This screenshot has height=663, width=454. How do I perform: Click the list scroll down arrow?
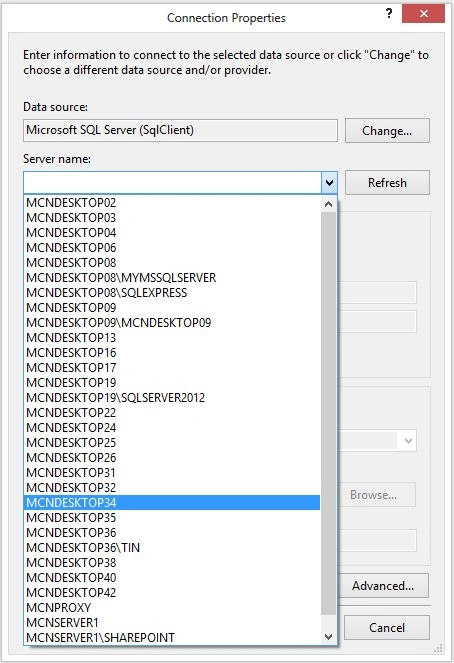pyautogui.click(x=328, y=636)
